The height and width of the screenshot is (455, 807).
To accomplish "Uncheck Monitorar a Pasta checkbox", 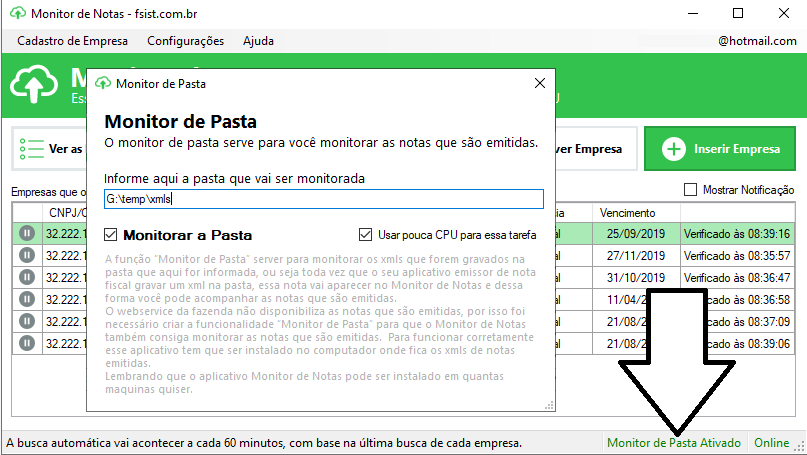I will pos(111,235).
